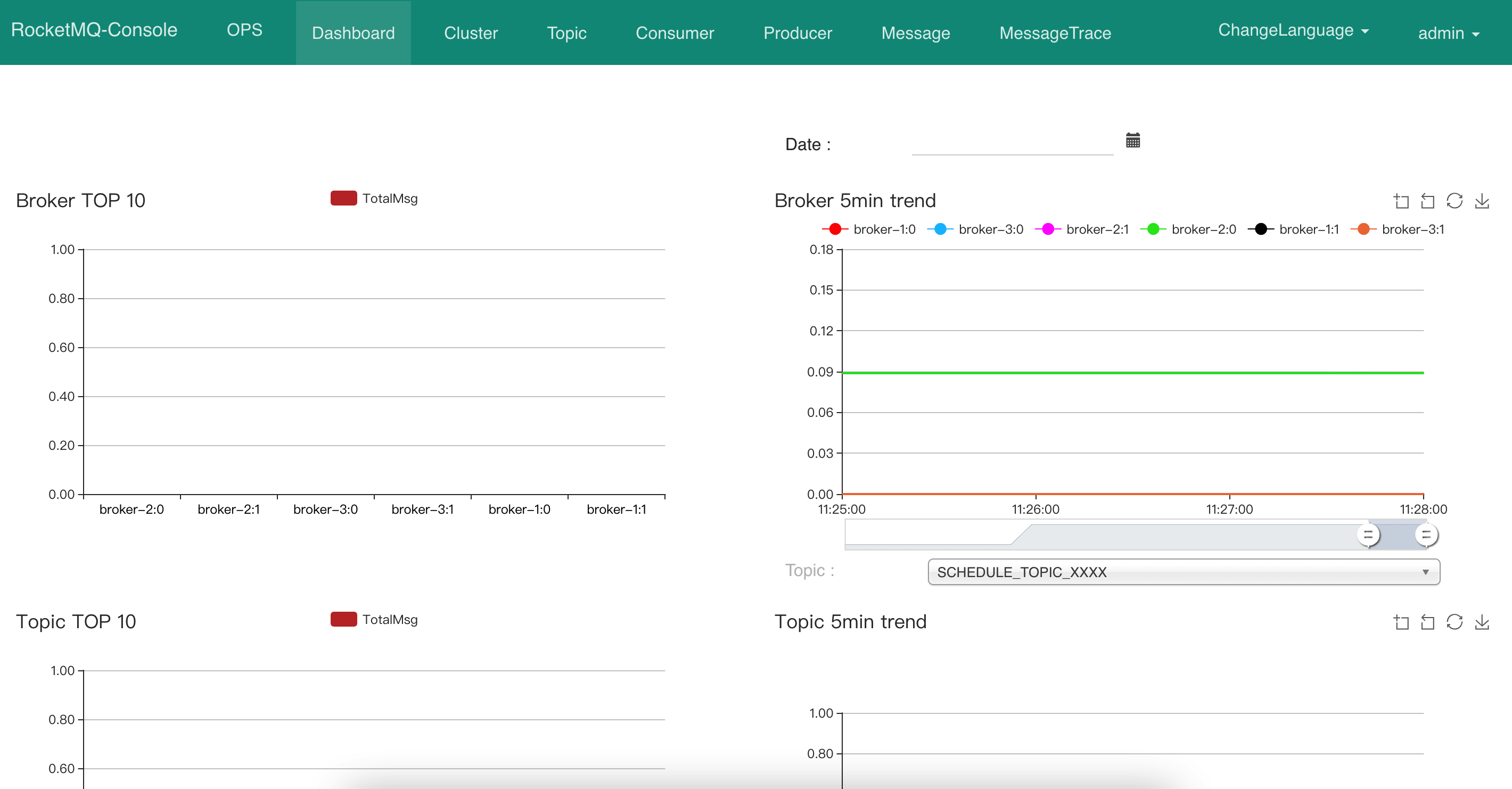Toggle TotalMsg legend in Broker TOP 10
Image resolution: width=1512 pixels, height=789 pixels.
coord(374,199)
